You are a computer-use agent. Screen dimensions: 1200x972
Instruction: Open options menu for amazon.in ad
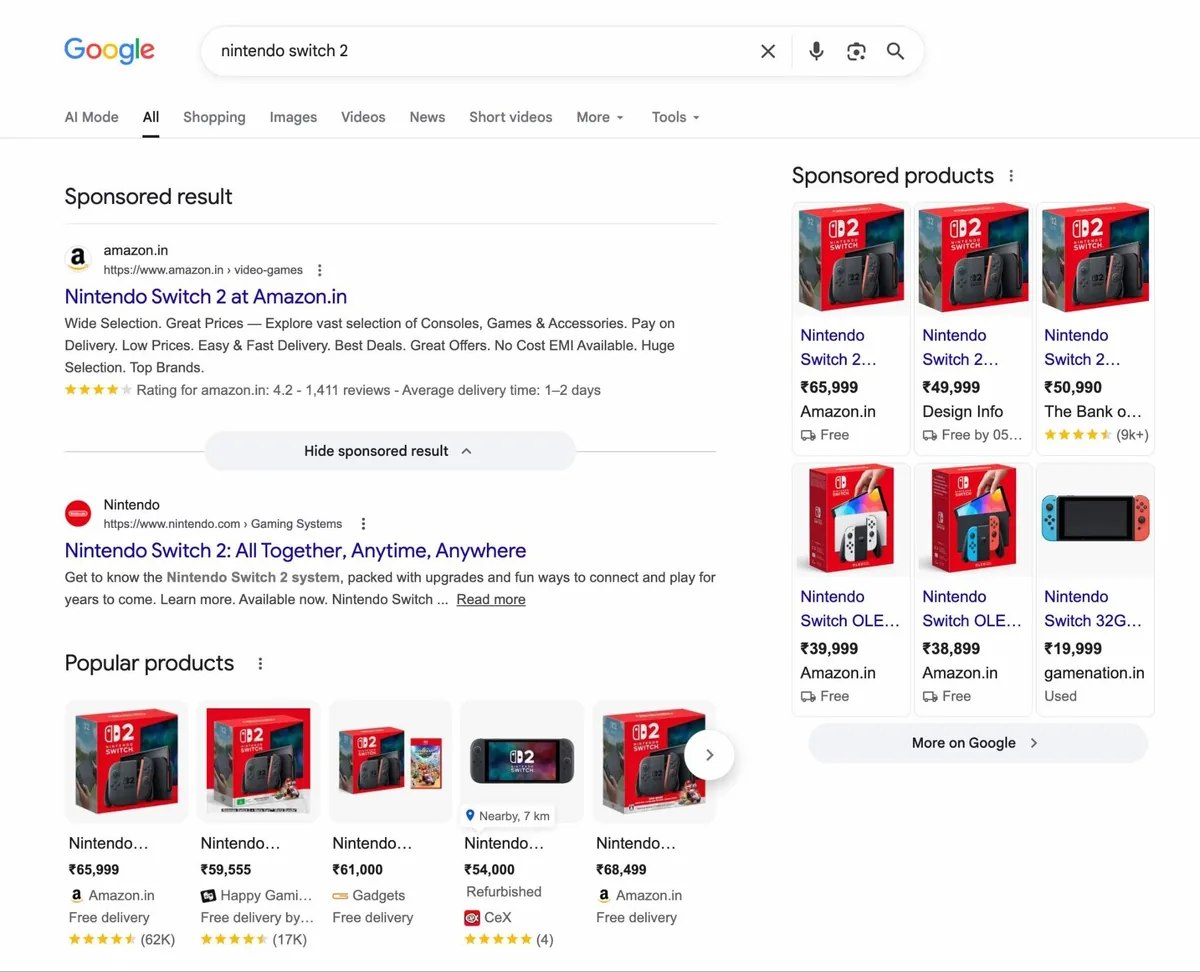tap(320, 270)
